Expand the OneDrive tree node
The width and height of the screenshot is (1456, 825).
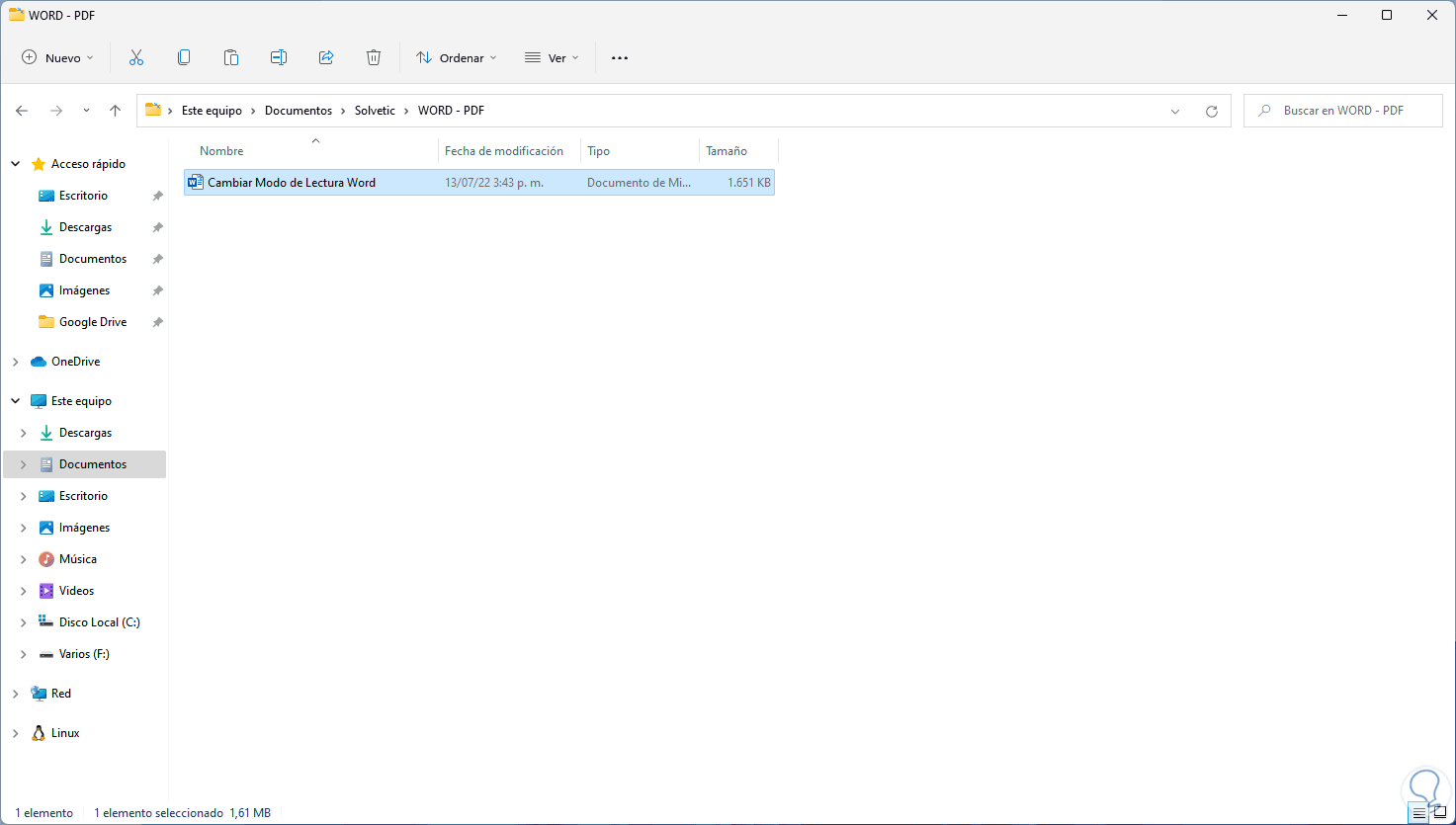[x=16, y=362]
